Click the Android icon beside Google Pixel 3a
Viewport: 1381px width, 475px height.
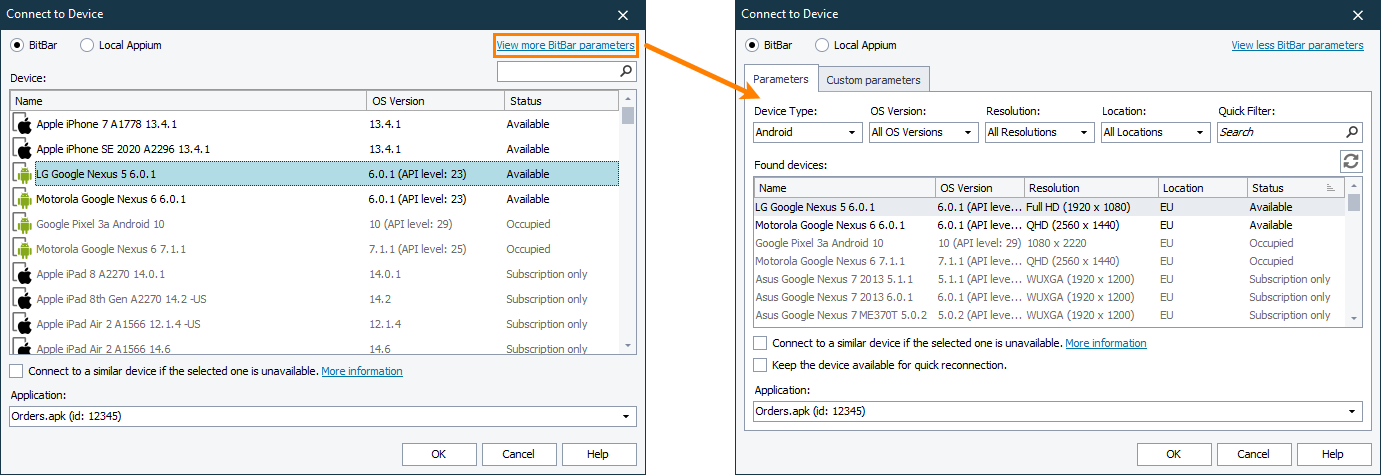click(x=23, y=224)
